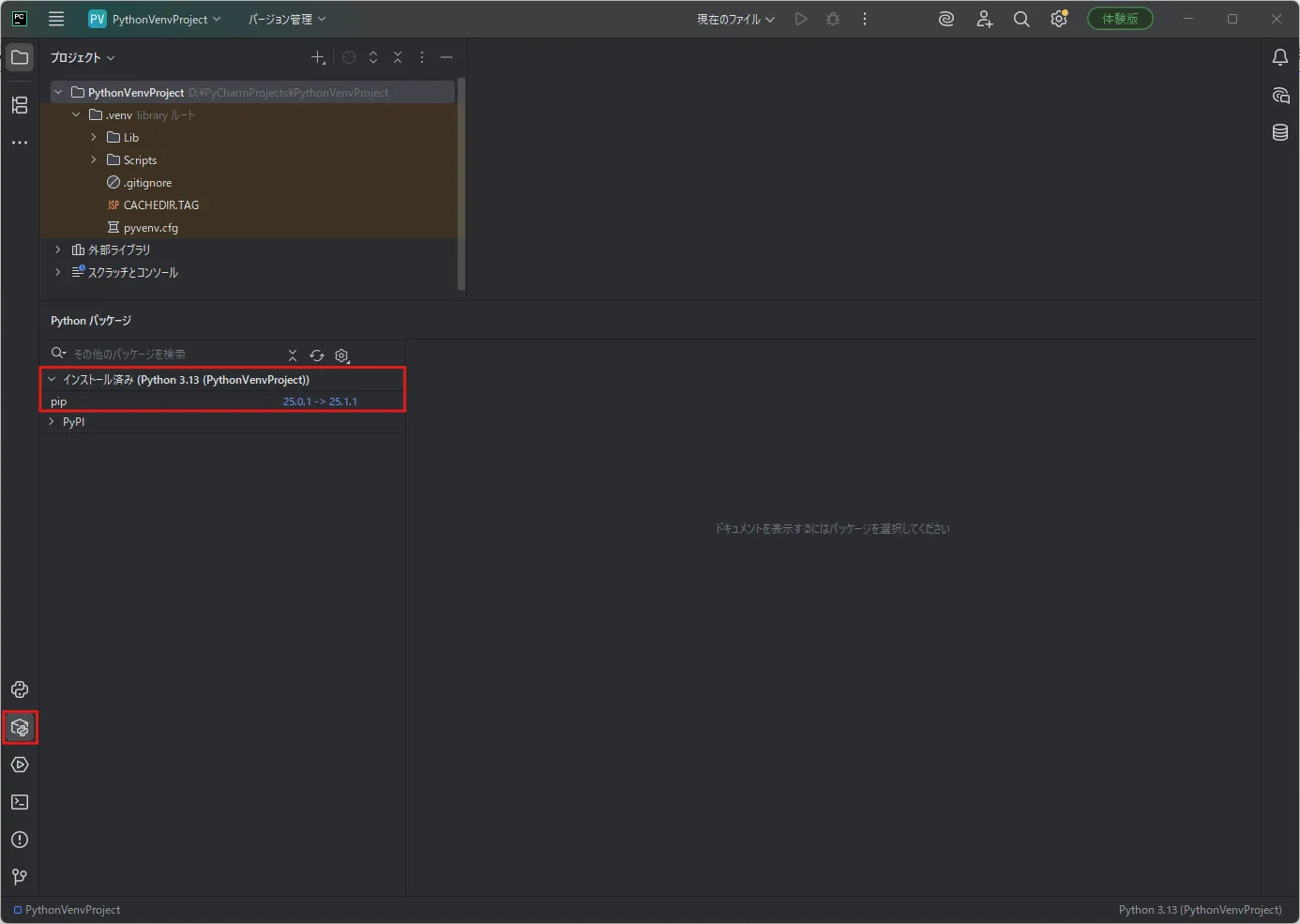Click Python 3.13 interpreter in status bar
Screen dimensions: 1300x924
[x=1200, y=910]
